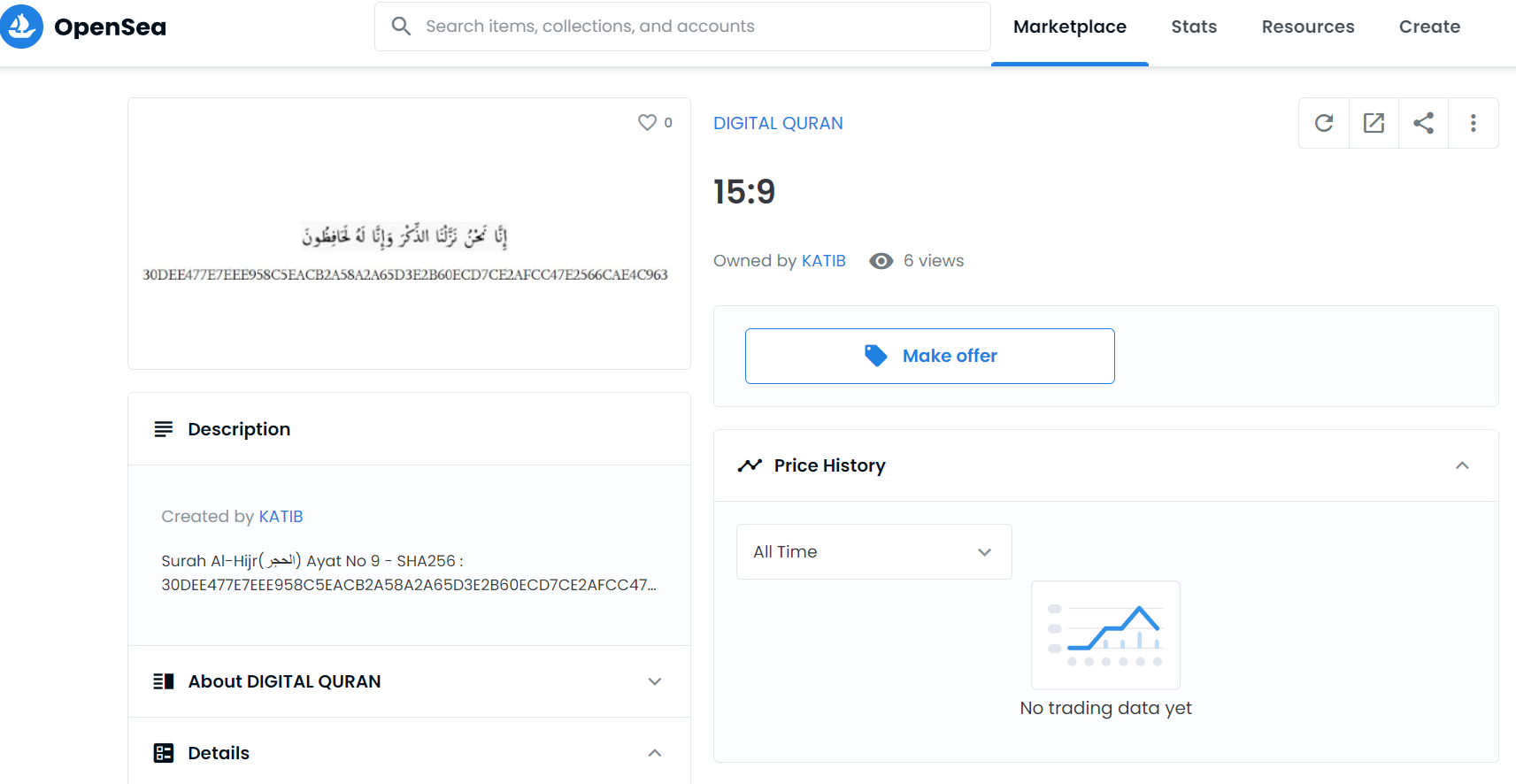Open creator KATIB link in Description
The image size is (1516, 784).
[x=281, y=517]
